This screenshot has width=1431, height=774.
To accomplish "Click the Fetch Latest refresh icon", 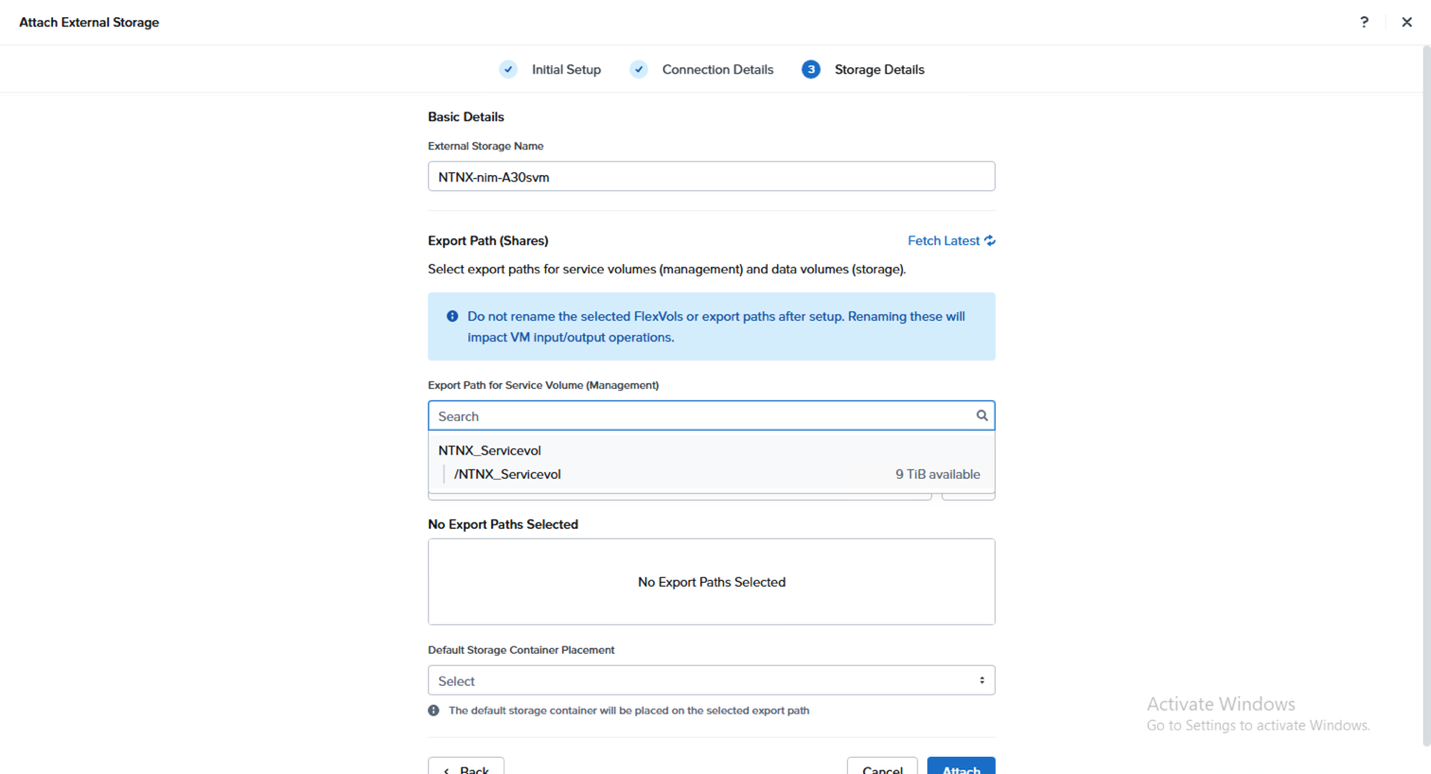I will pos(990,240).
